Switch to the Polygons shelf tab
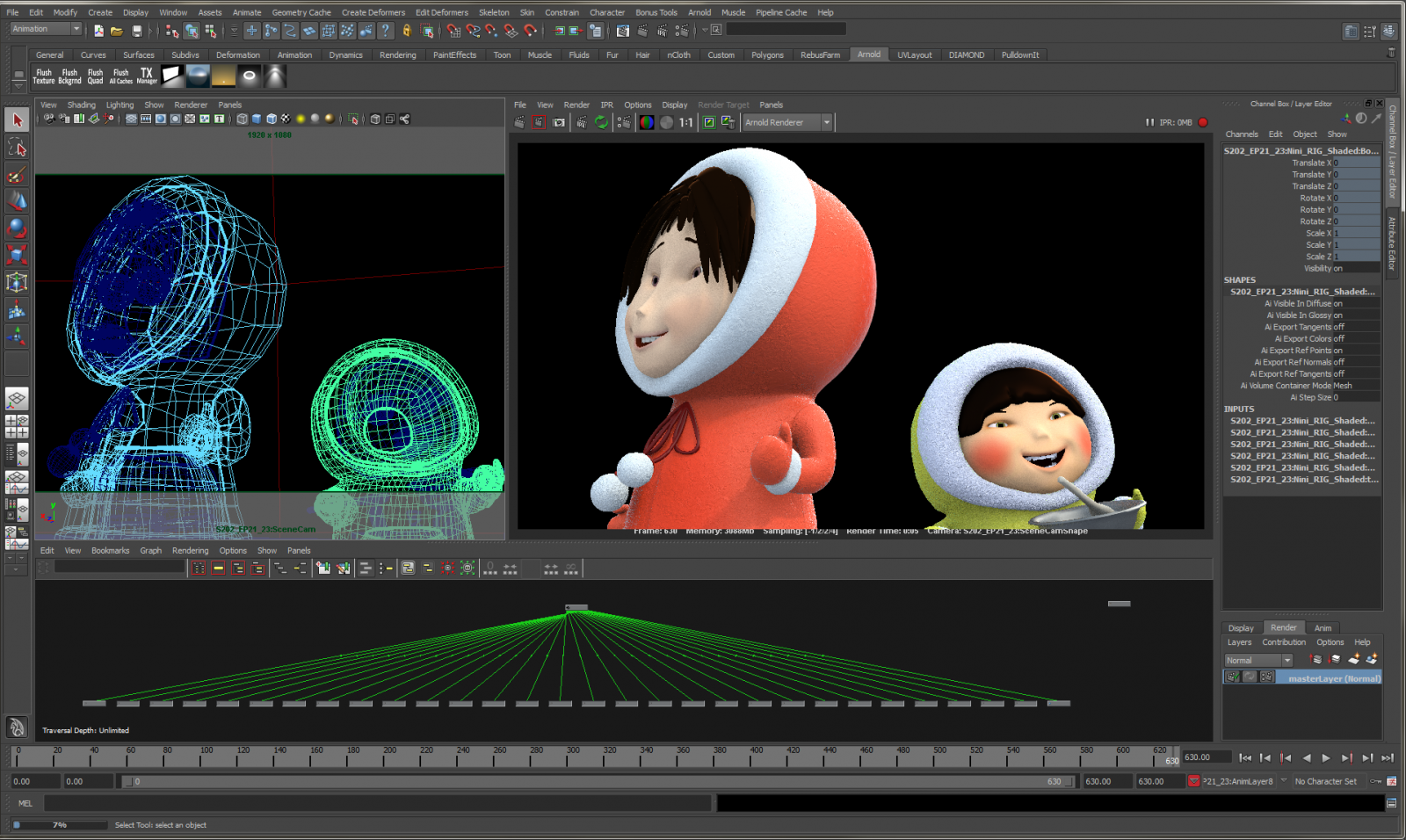This screenshot has height=840, width=1406. click(x=767, y=54)
